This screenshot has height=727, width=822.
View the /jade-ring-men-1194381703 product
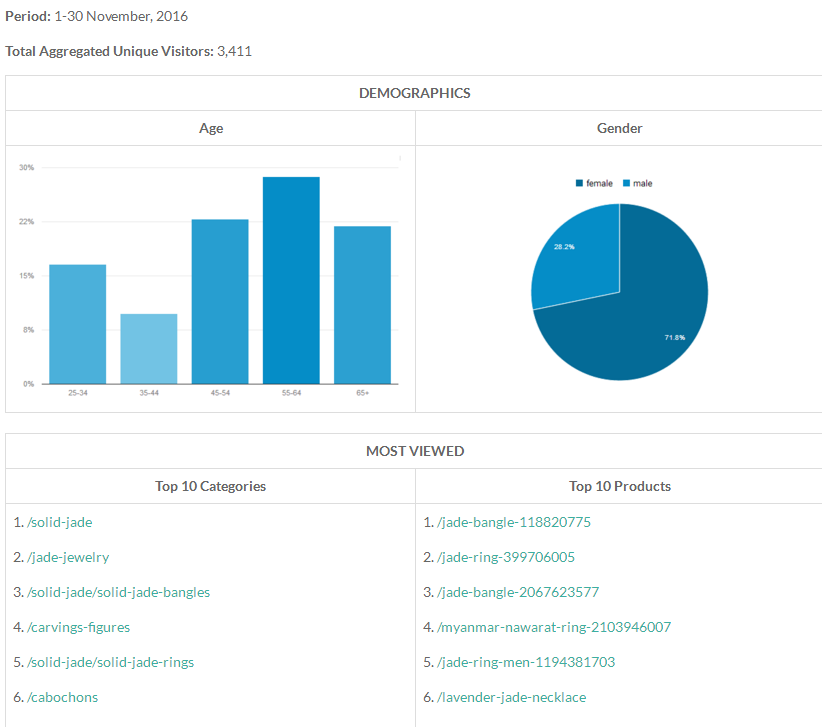click(x=526, y=662)
